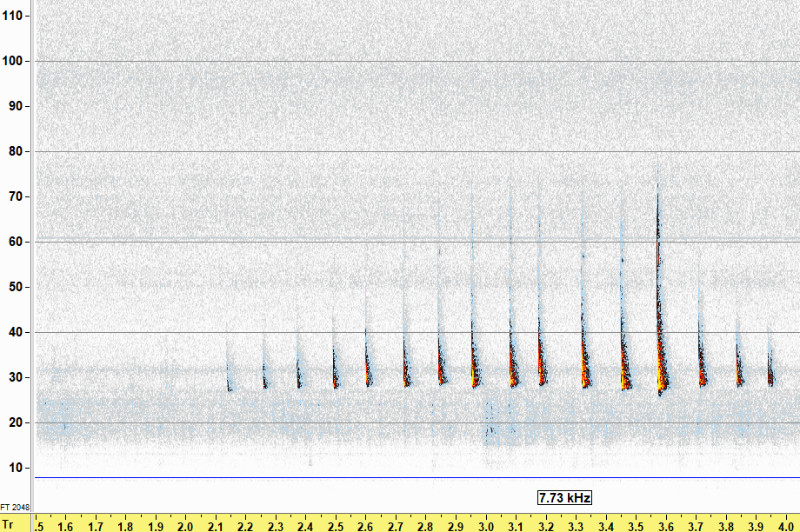Click the 7.73 kHz frequency readout box
This screenshot has height=532, width=800.
pos(565,496)
